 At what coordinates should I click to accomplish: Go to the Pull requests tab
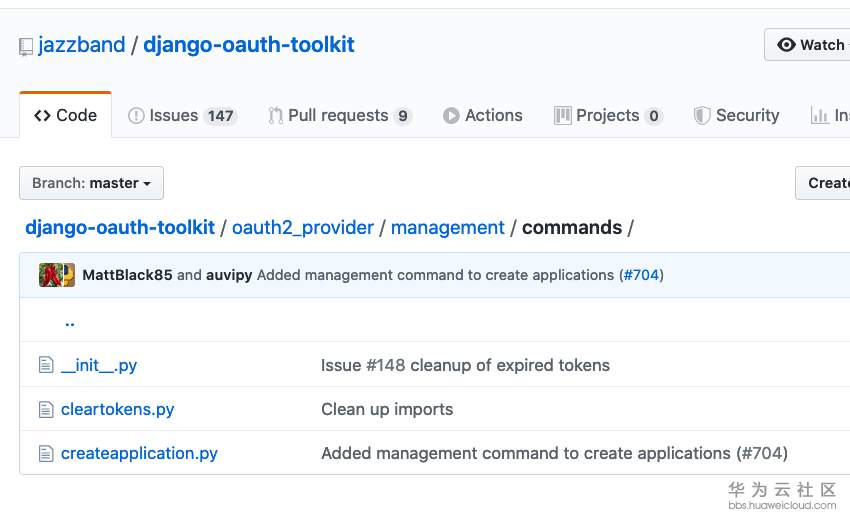[339, 116]
